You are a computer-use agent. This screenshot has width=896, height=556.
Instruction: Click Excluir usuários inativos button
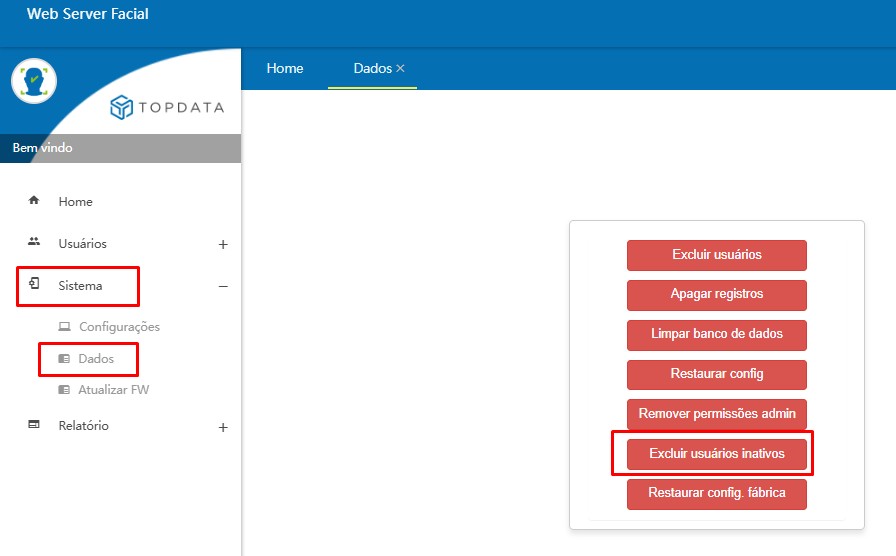(717, 454)
